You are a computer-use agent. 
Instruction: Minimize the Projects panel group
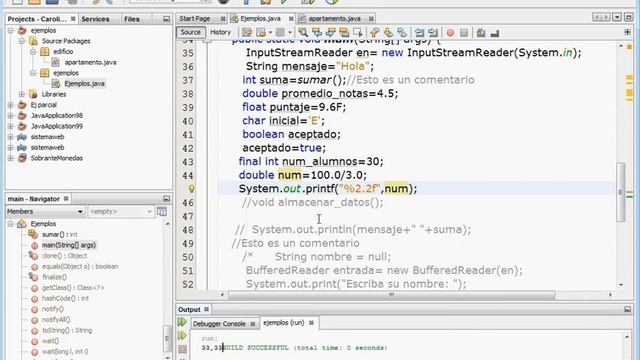pos(167,19)
